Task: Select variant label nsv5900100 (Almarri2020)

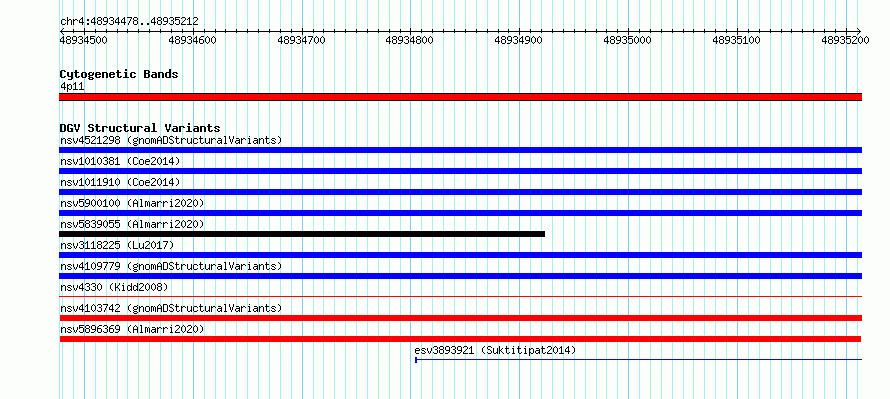Action: (x=132, y=203)
